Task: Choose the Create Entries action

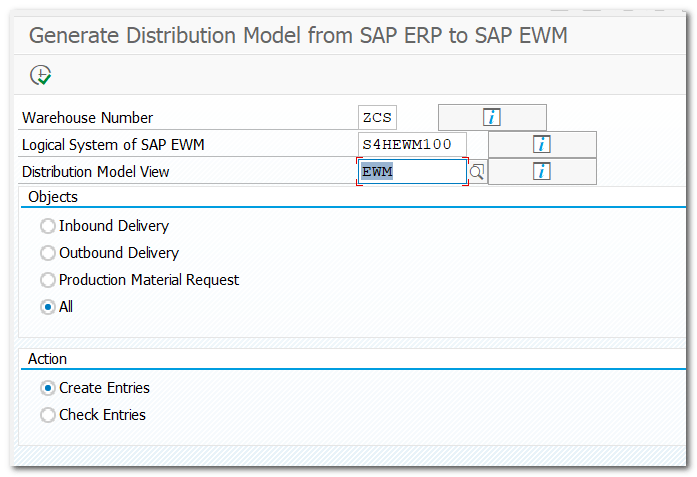Action: (48, 388)
